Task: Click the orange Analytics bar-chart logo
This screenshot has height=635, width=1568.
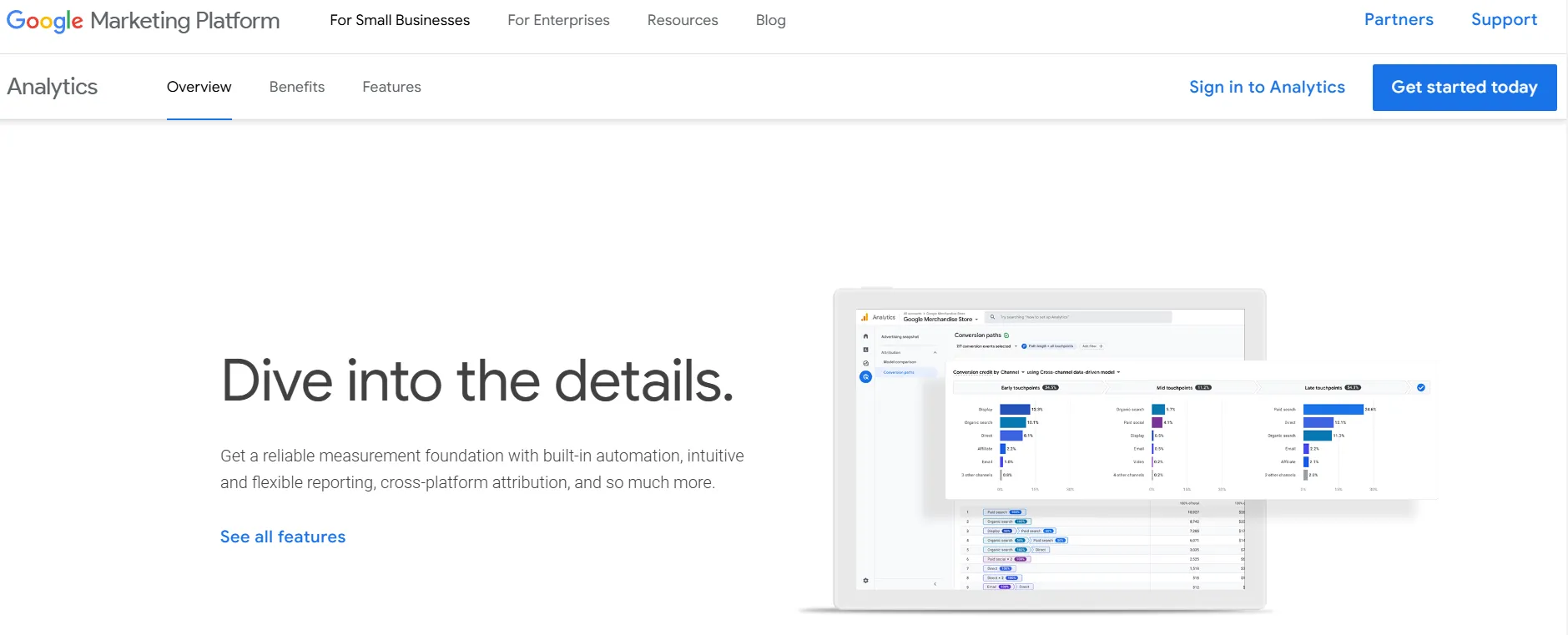Action: [865, 317]
